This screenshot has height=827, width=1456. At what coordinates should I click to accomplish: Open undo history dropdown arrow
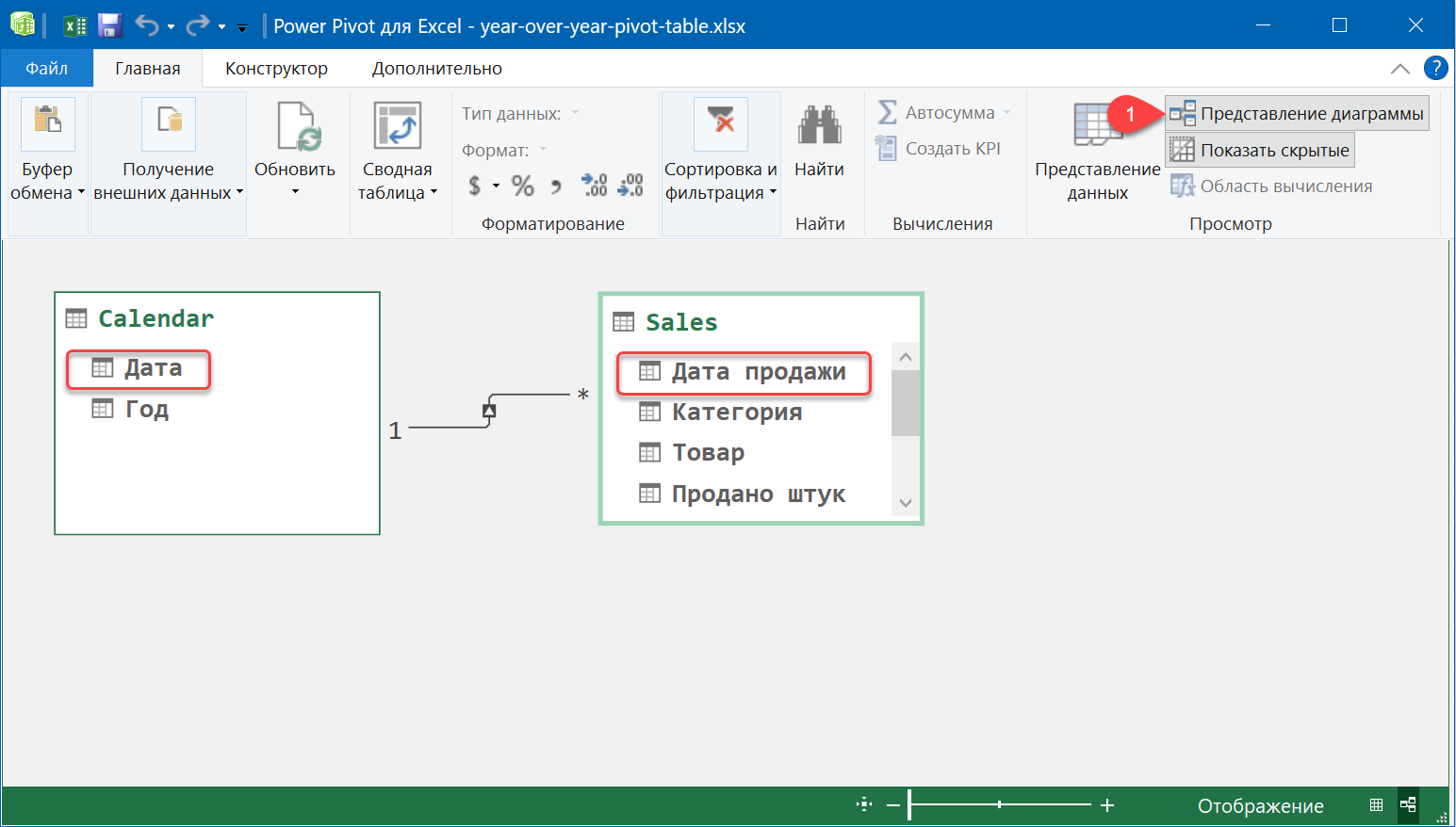tap(171, 27)
